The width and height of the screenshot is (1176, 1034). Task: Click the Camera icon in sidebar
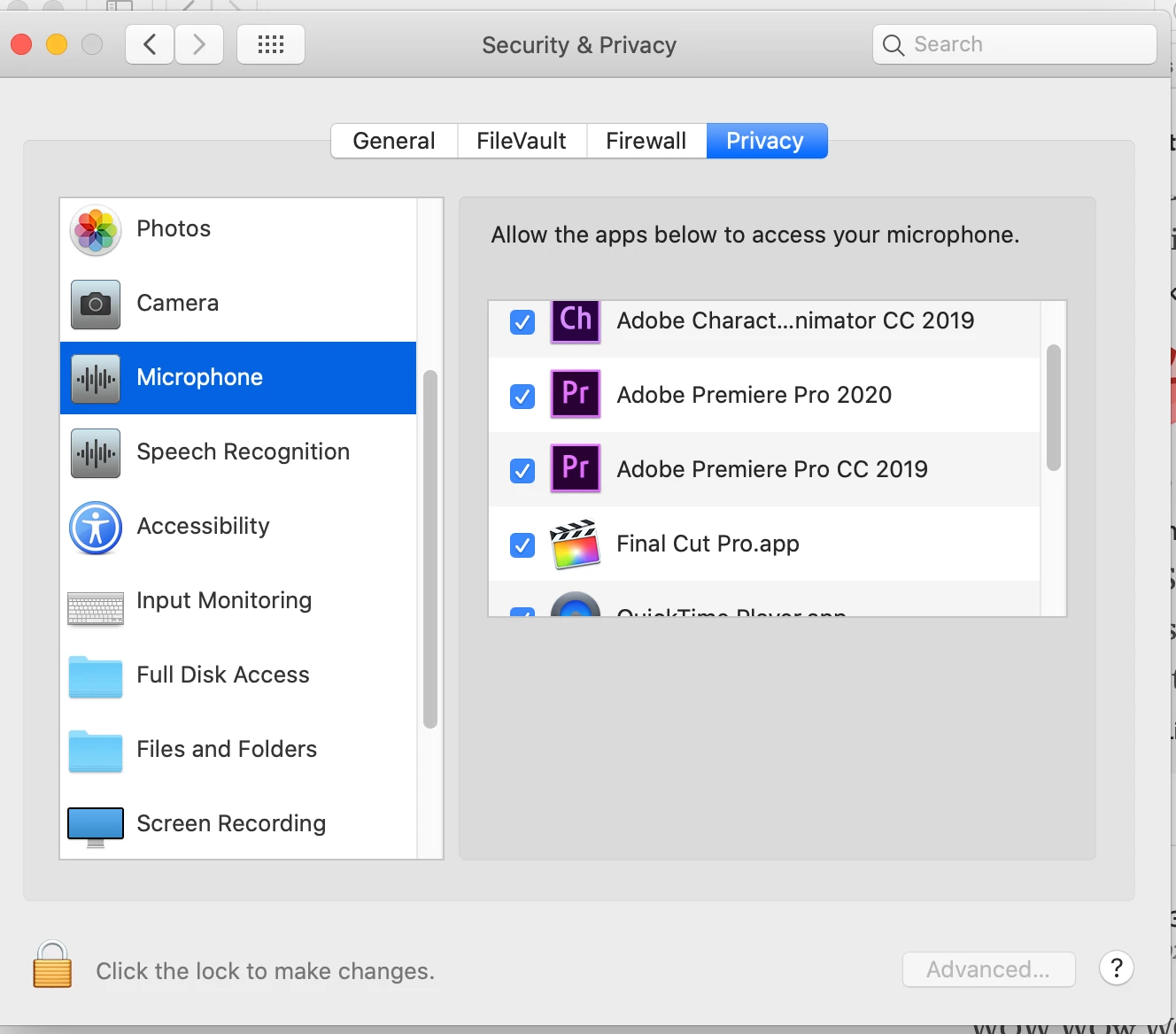point(96,305)
